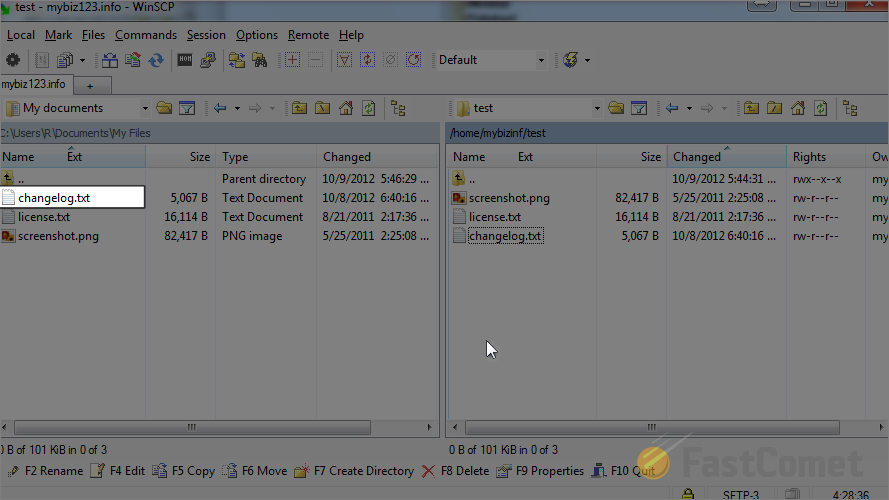889x500 pixels.
Task: Click the remote panel horizontal scrollbar
Action: (652, 427)
